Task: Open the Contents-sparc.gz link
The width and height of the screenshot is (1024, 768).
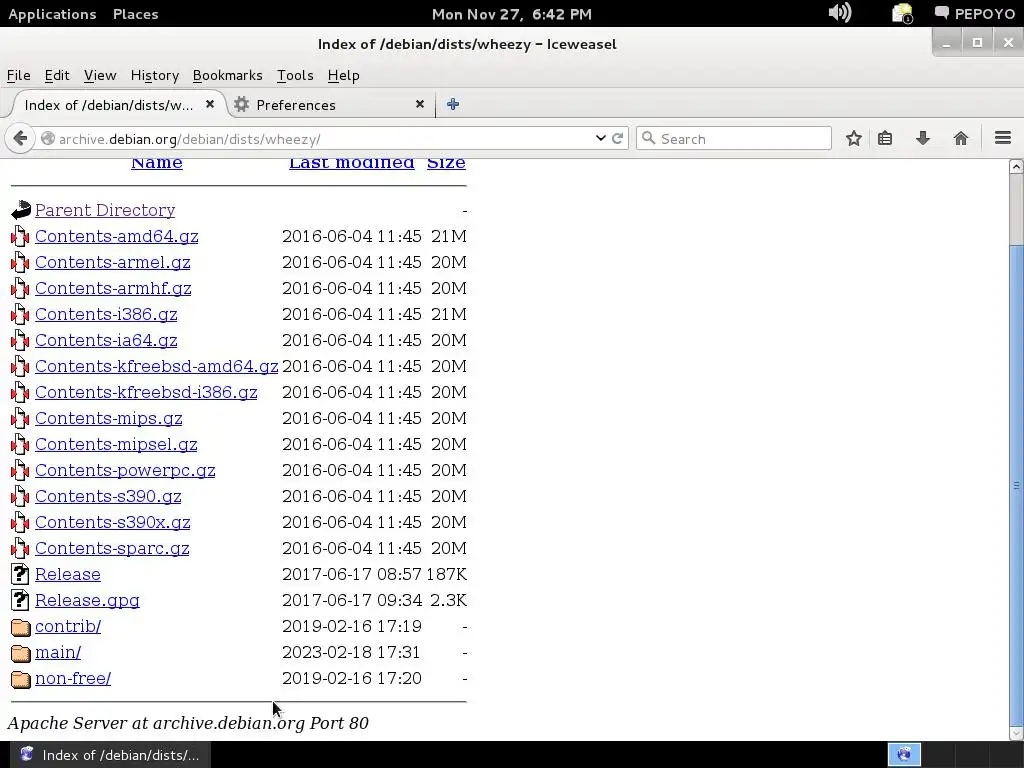Action: click(x=112, y=549)
